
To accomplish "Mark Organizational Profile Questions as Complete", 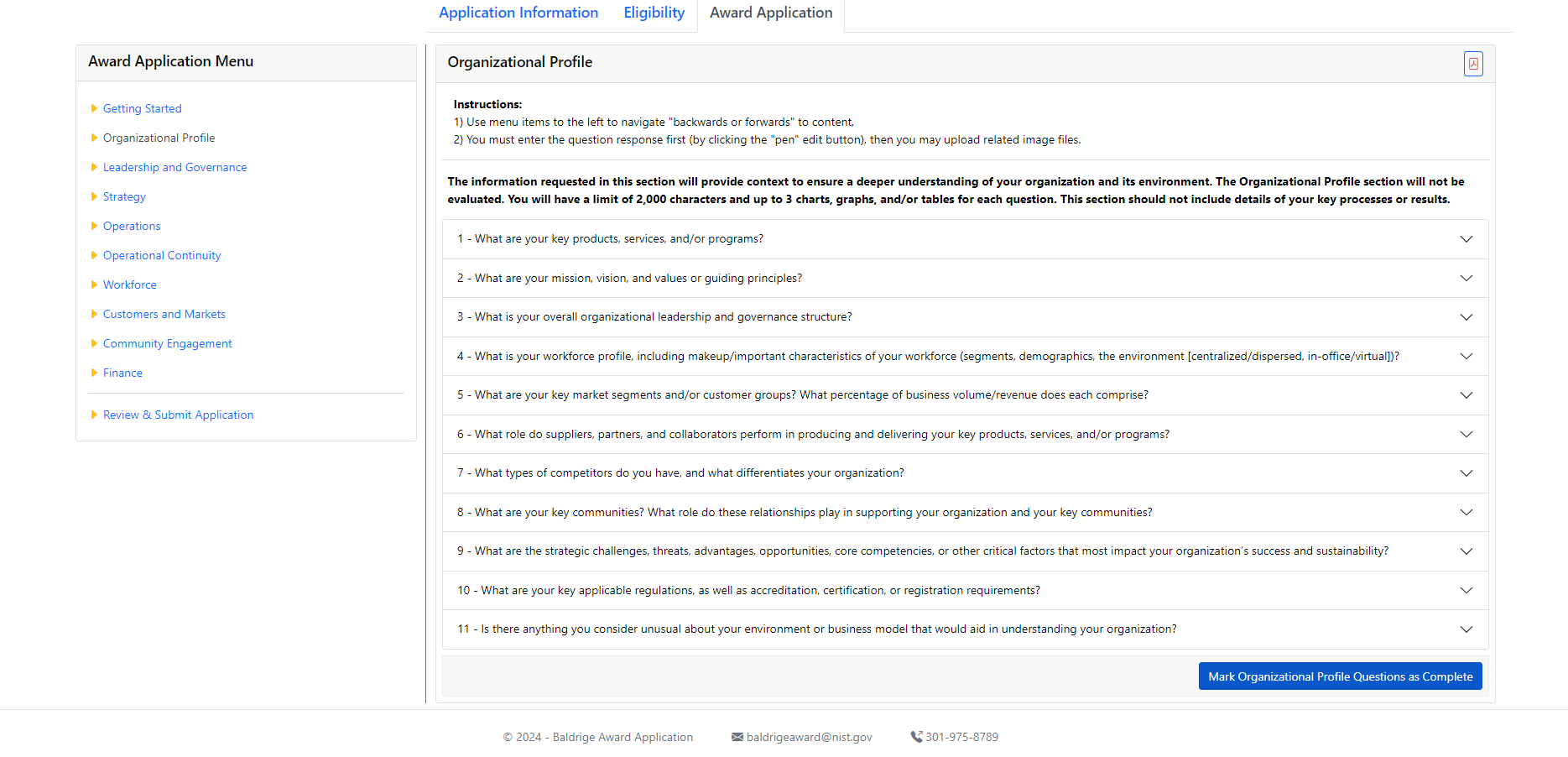I will 1340,676.
